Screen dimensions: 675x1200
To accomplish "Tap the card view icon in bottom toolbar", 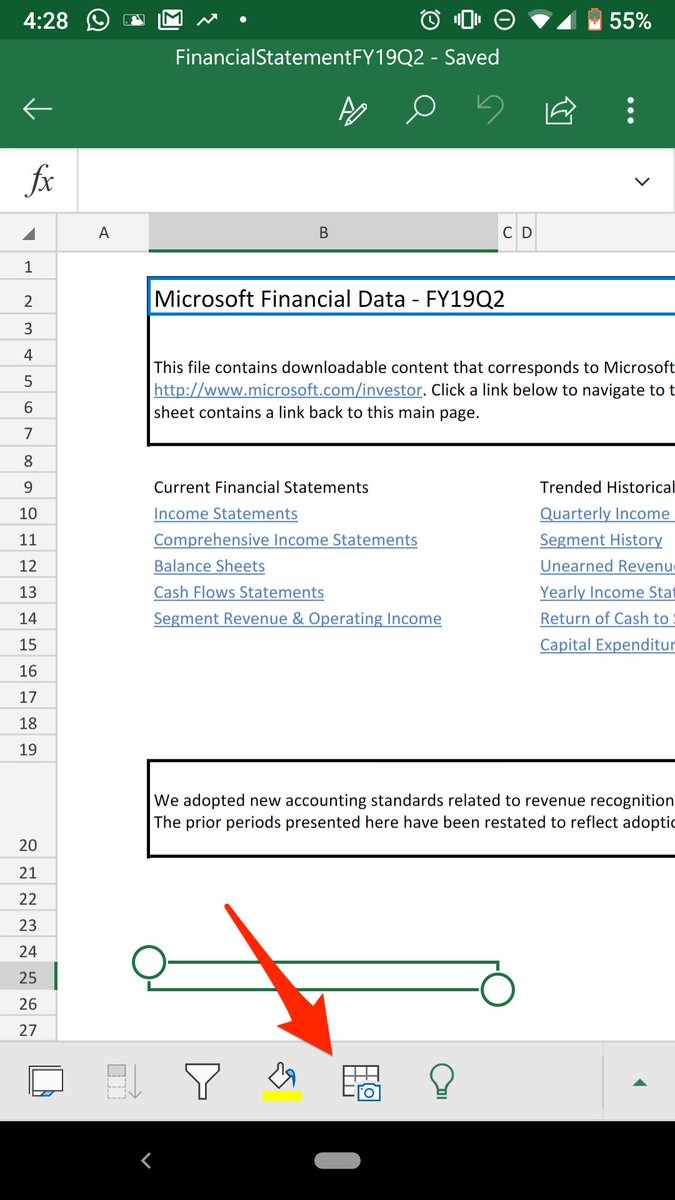I will click(x=46, y=1081).
